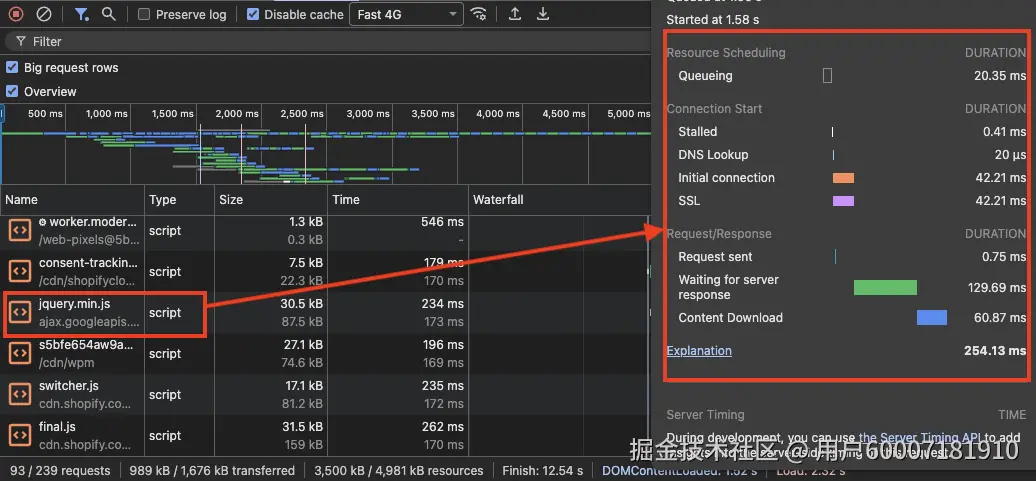Viewport: 1036px width, 481px height.
Task: Click the DNS Lookup timing label
Action: [x=714, y=155]
